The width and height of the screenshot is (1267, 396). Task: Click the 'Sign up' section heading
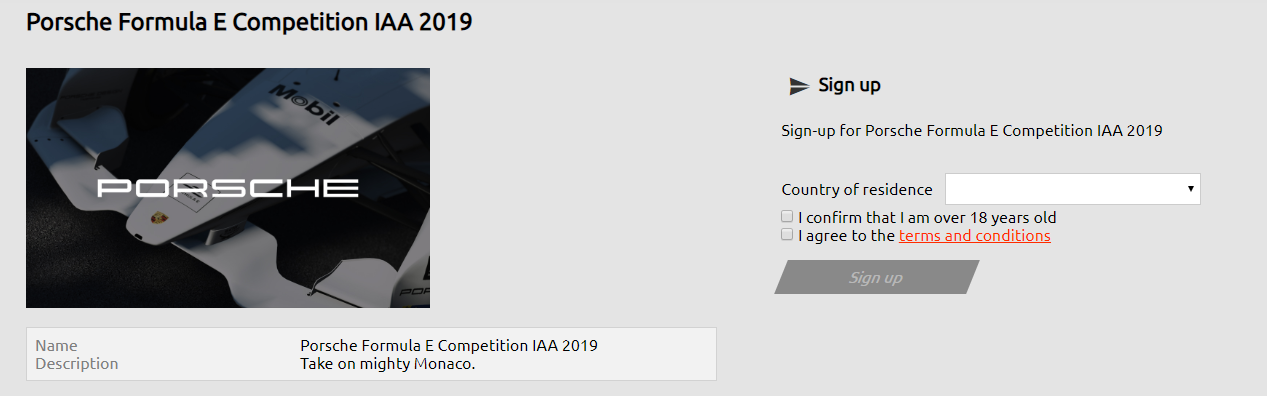849,85
